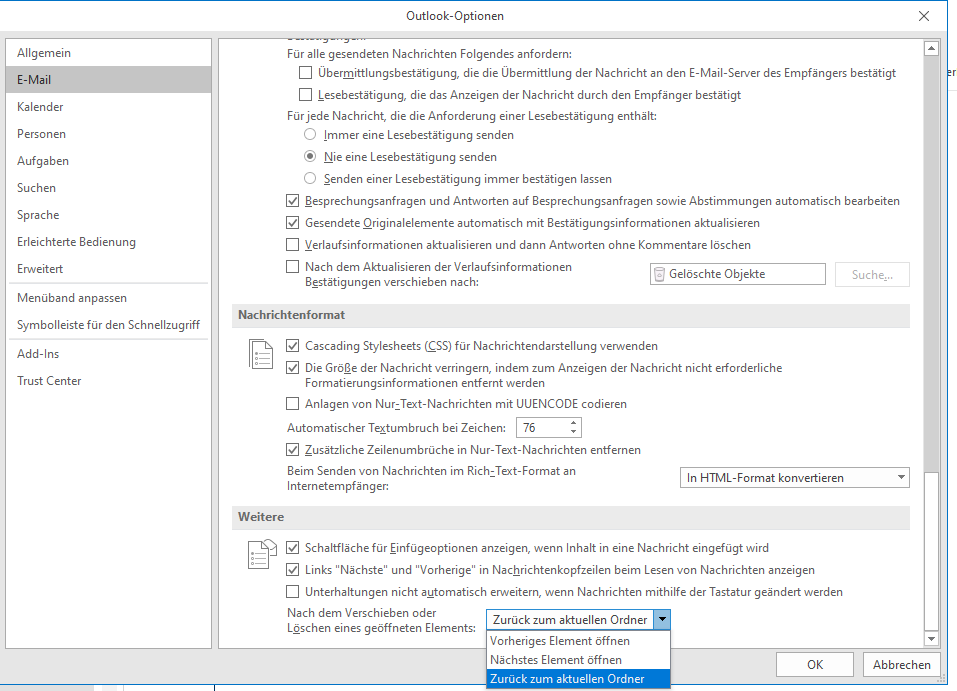Click the Abbrechen button
The width and height of the screenshot is (957, 691).
[901, 665]
